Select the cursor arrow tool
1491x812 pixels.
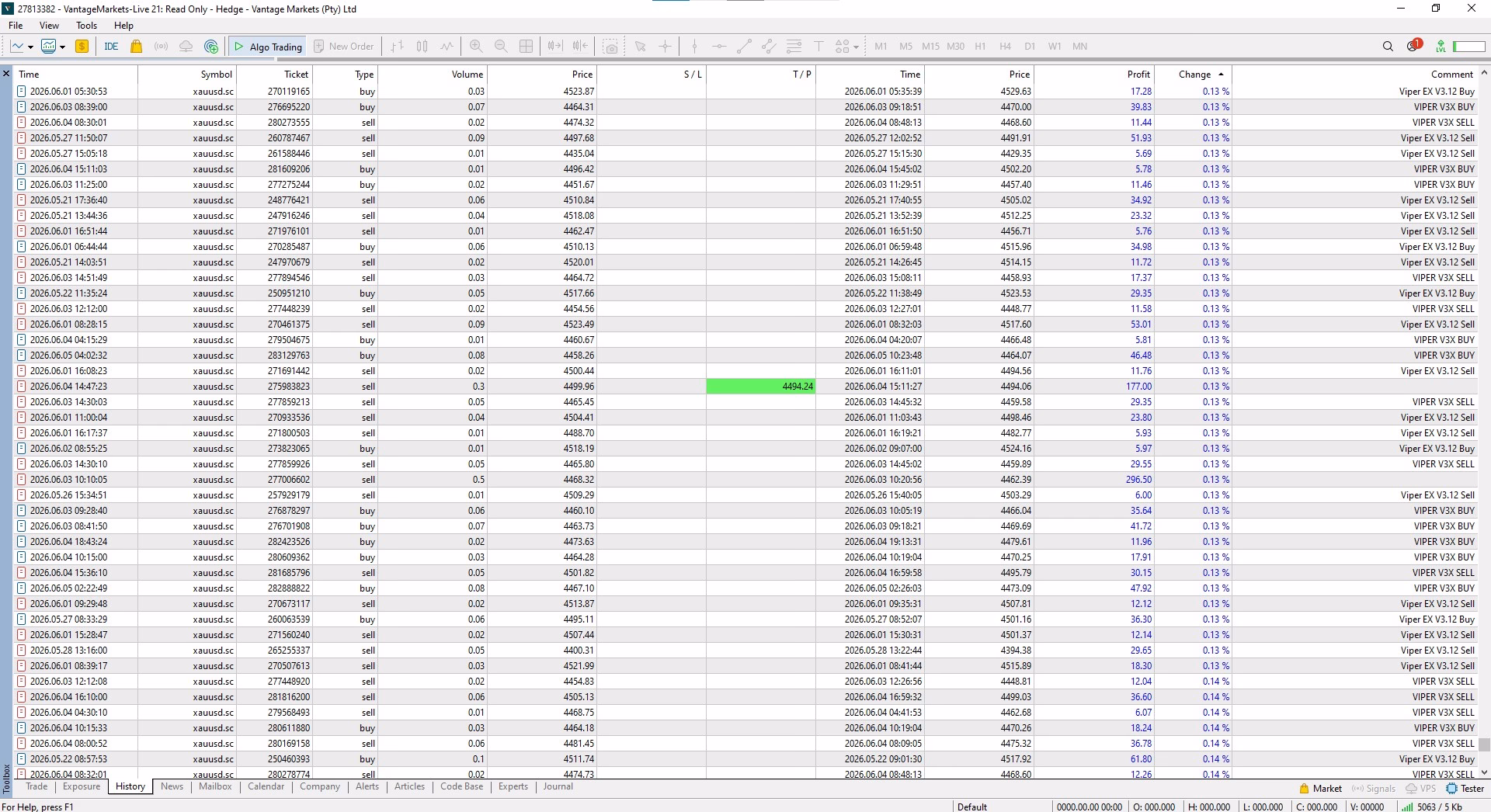640,47
